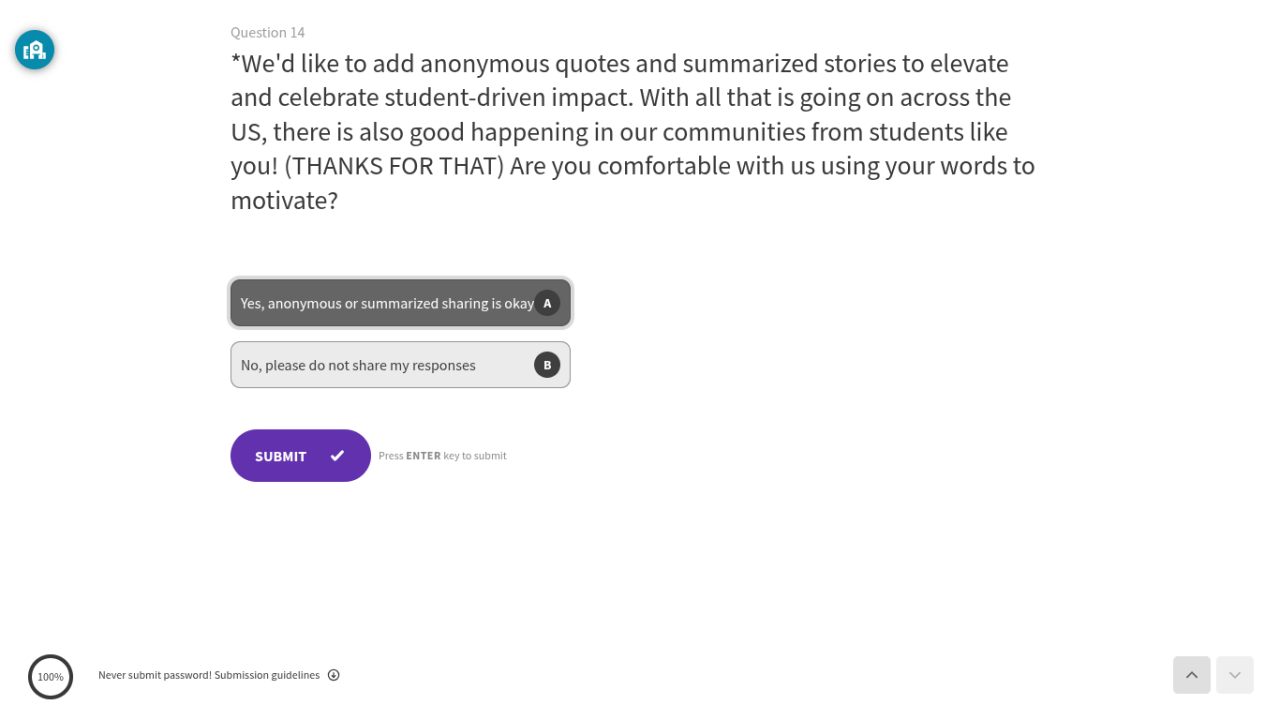Go to next question with down arrow
The height and width of the screenshot is (720, 1280).
1235,675
